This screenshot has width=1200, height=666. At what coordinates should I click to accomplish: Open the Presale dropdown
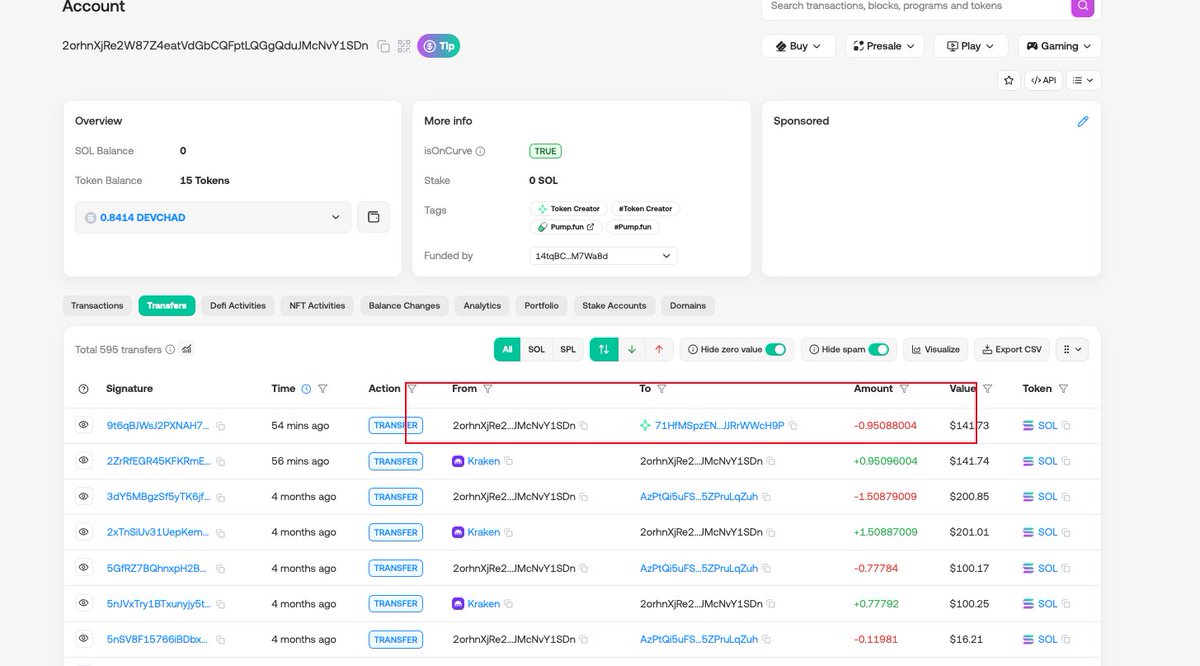point(884,46)
